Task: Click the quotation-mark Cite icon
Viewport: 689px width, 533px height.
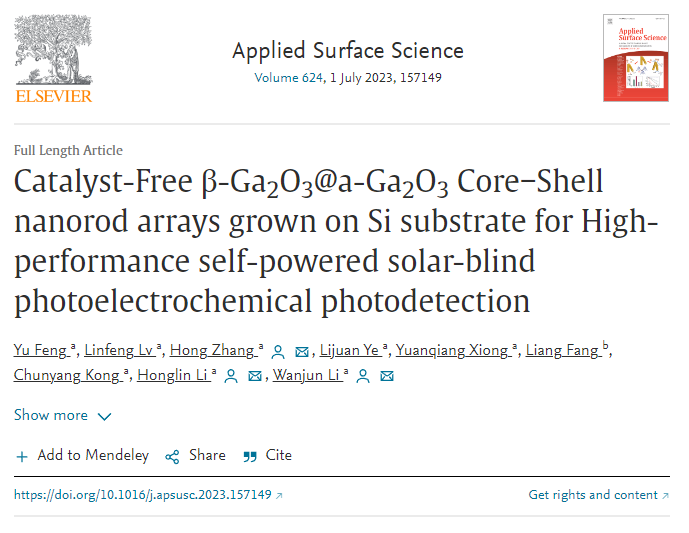Action: (x=250, y=457)
